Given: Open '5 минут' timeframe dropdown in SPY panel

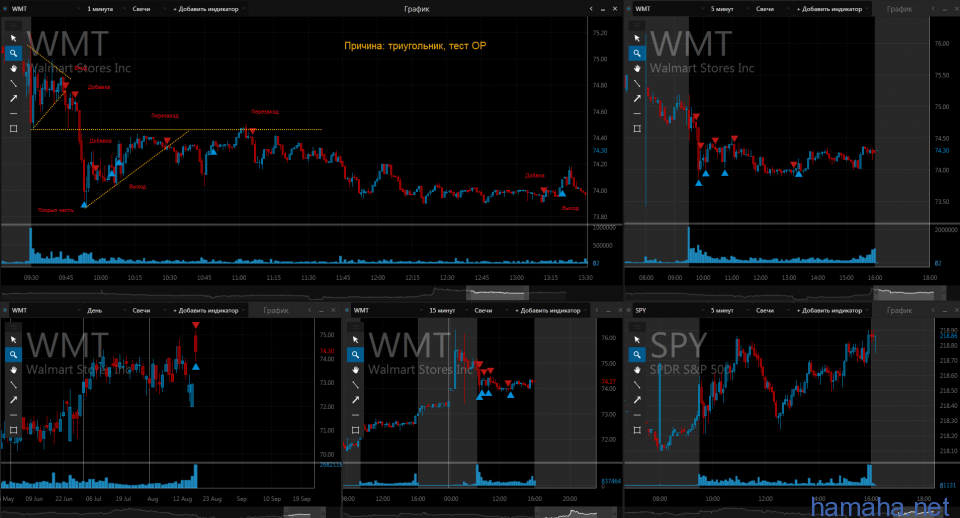Looking at the screenshot, I should [x=726, y=310].
